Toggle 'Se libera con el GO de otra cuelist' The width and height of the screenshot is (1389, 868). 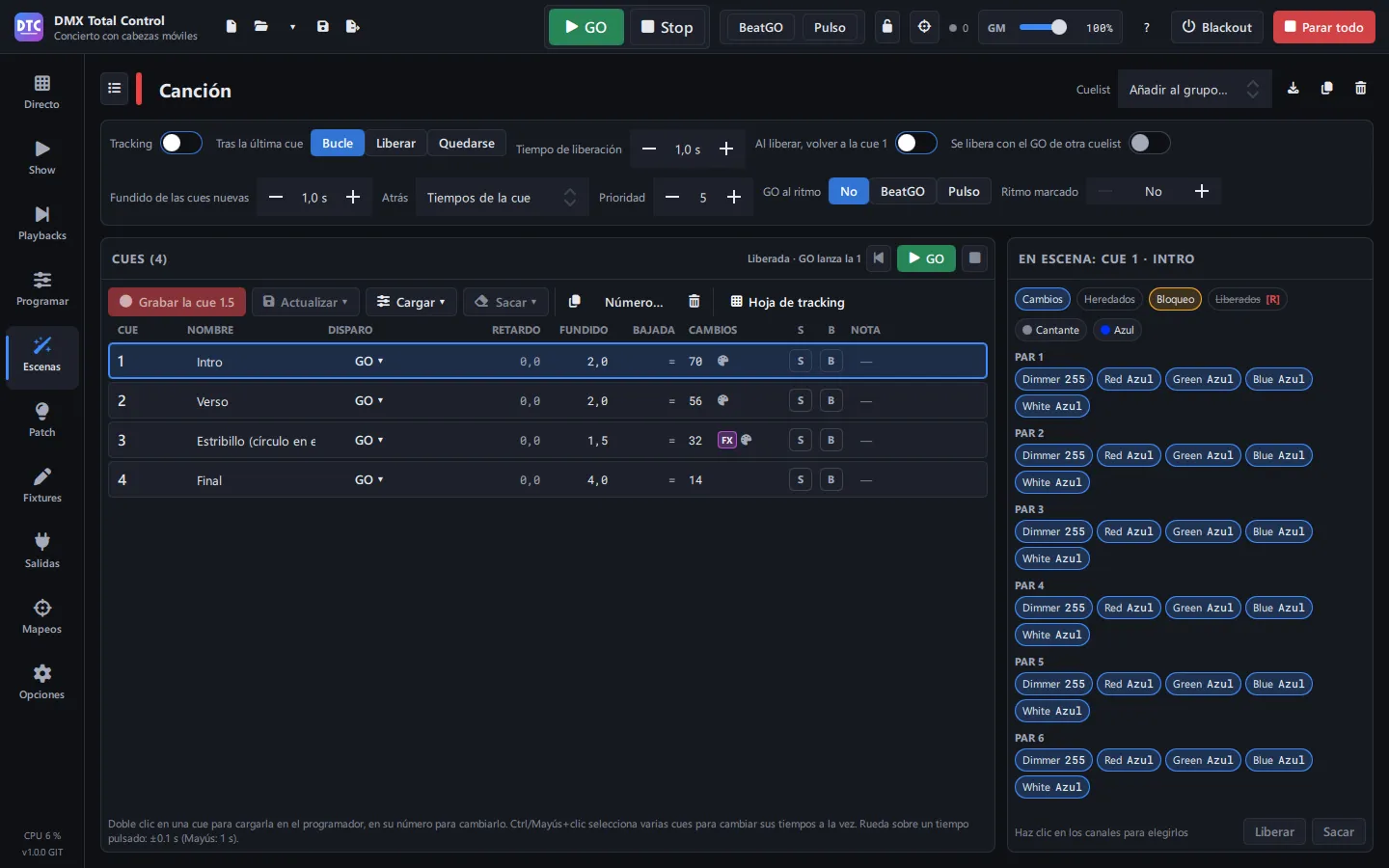tap(1150, 143)
